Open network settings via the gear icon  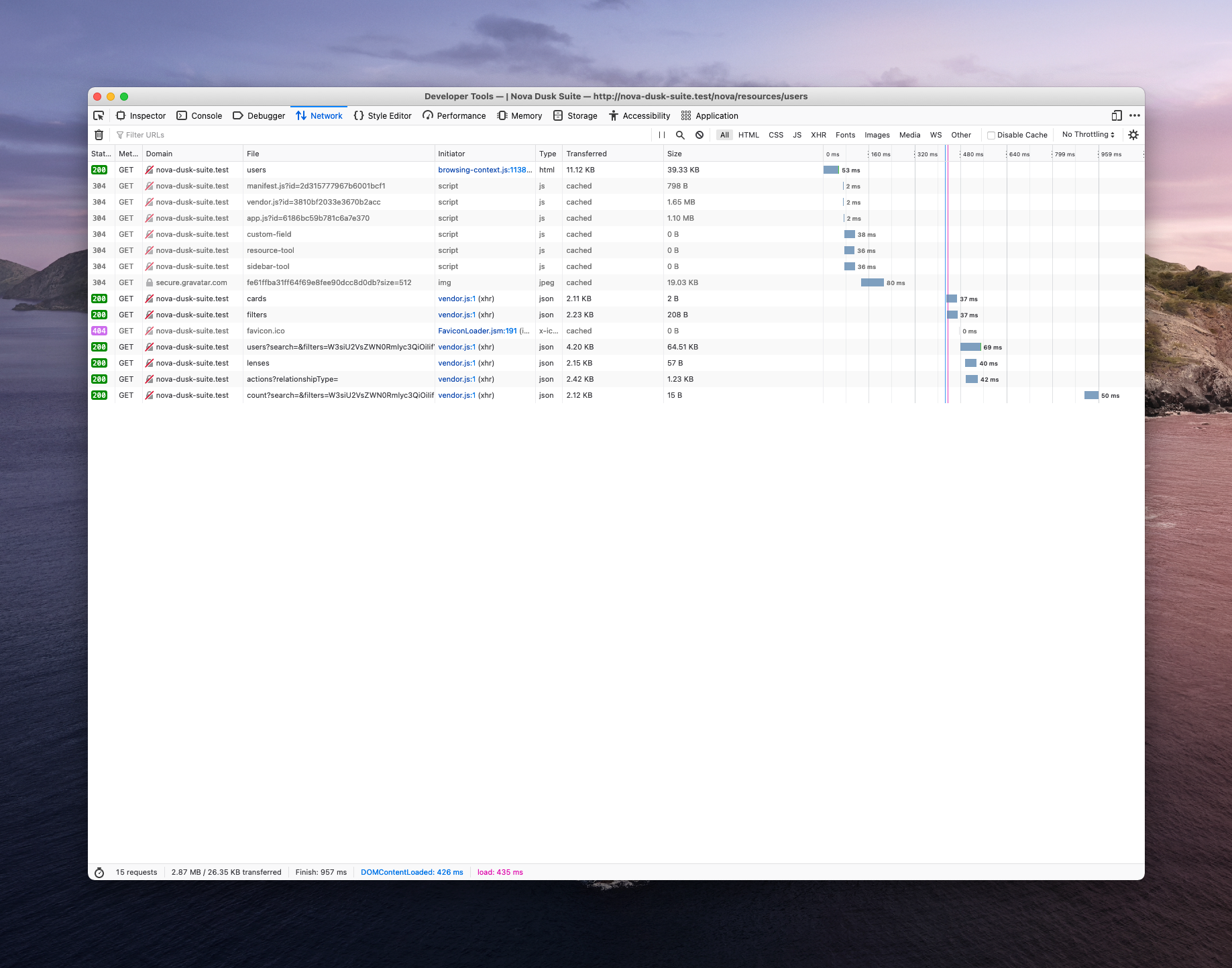click(1133, 135)
